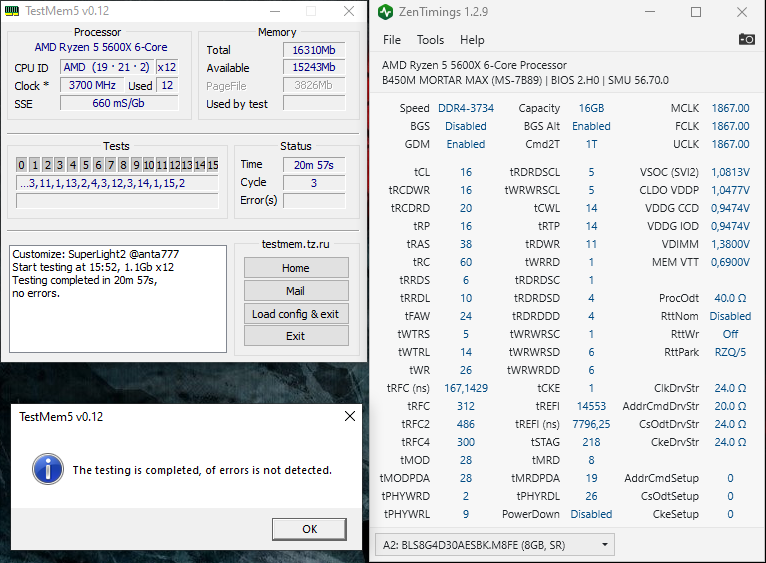Click the AddrCmdDrvStr 20.0 Ω value
The image size is (766, 563).
pos(730,406)
